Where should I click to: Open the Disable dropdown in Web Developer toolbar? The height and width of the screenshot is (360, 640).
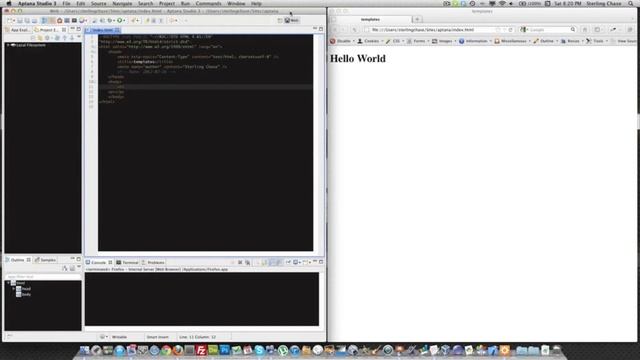click(x=342, y=41)
